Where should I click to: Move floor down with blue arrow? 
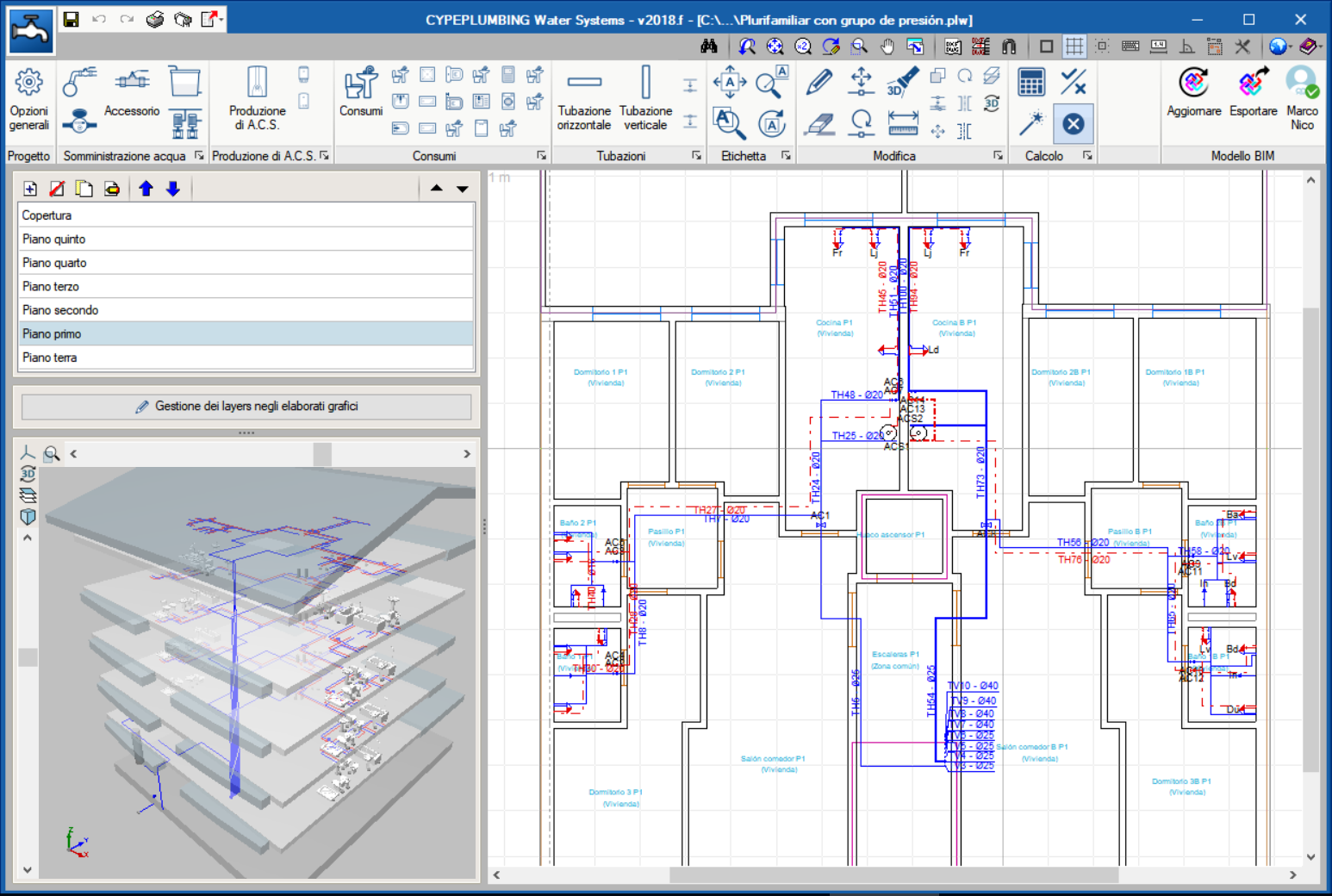click(173, 189)
